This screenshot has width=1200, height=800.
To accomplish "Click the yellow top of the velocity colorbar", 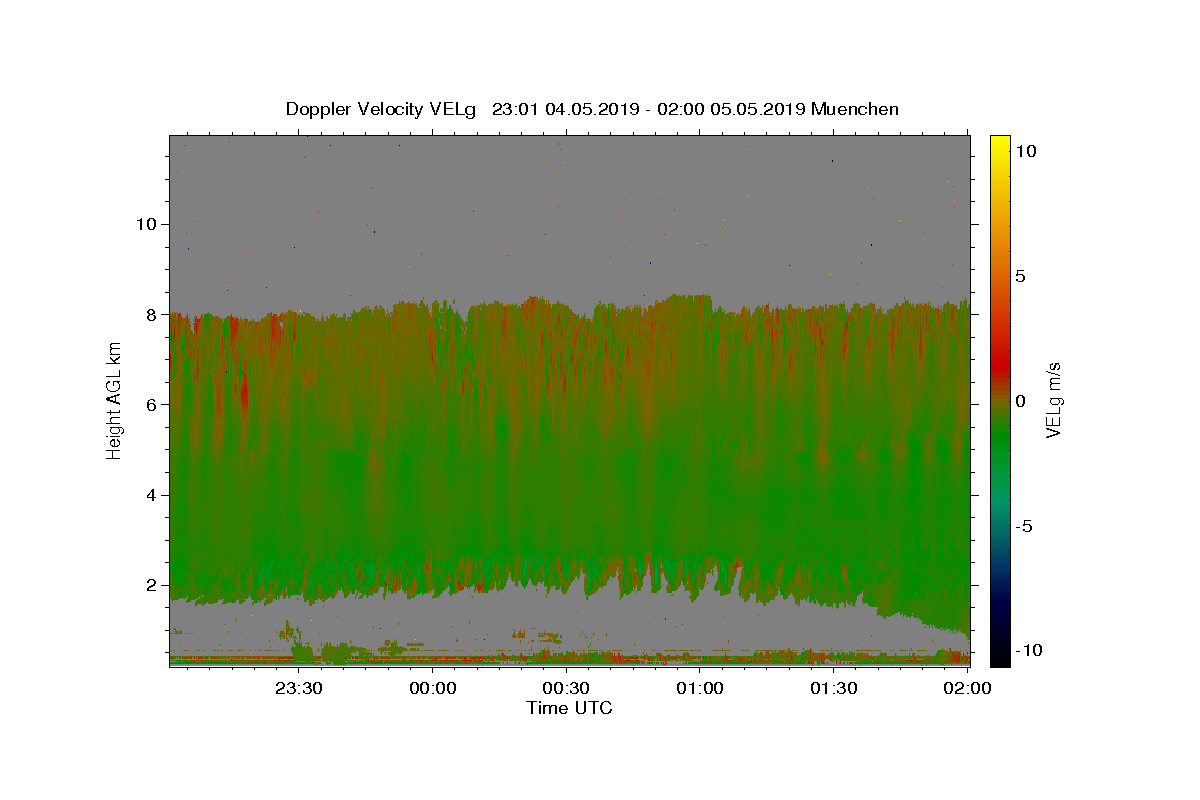I will click(1000, 143).
